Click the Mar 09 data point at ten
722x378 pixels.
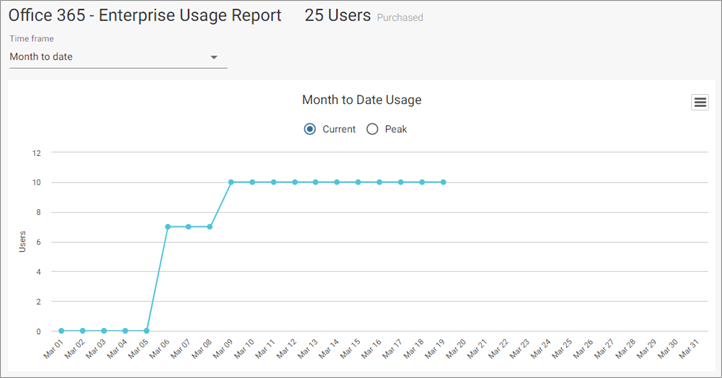pyautogui.click(x=231, y=182)
